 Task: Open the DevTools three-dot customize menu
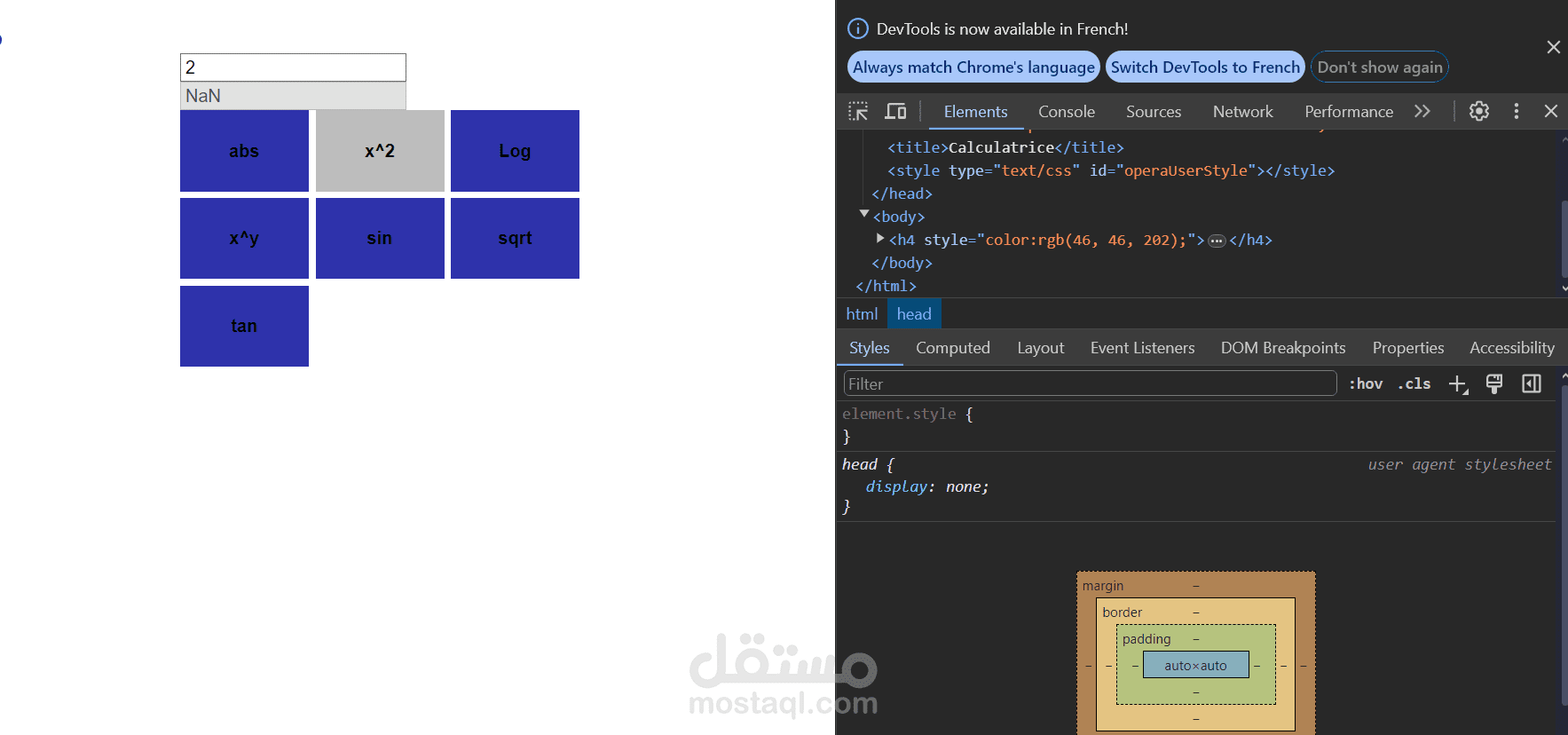(x=1517, y=111)
